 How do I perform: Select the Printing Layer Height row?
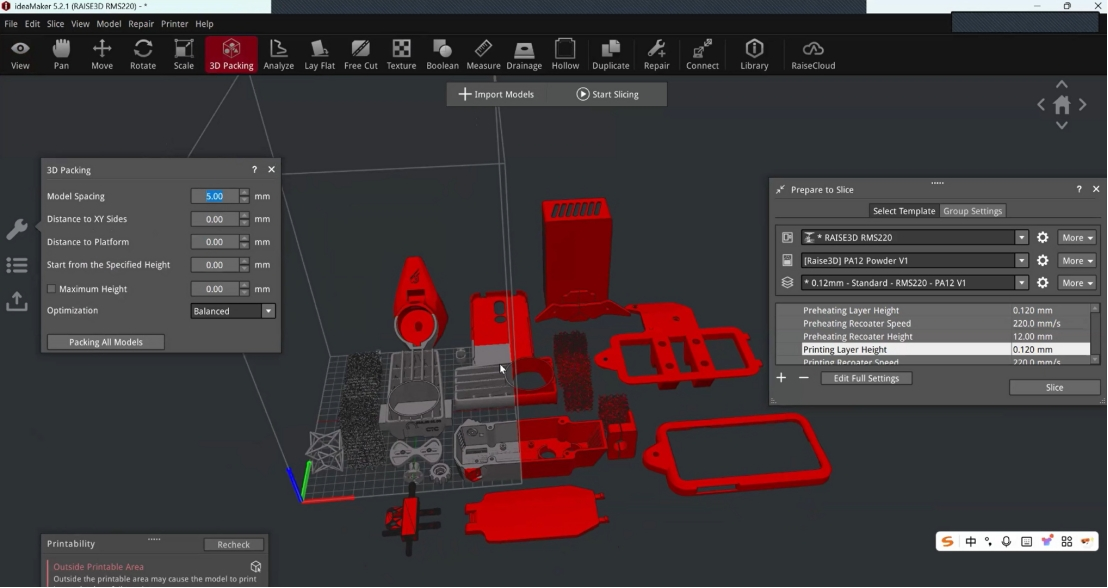click(933, 349)
